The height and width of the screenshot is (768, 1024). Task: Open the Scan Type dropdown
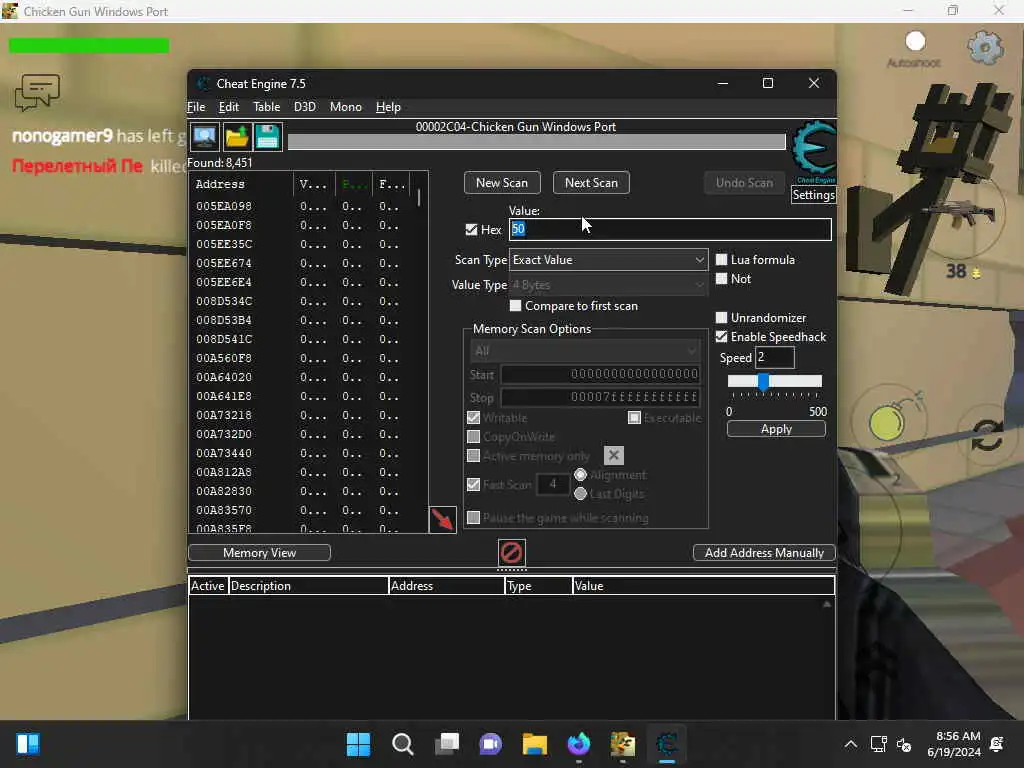coord(608,260)
